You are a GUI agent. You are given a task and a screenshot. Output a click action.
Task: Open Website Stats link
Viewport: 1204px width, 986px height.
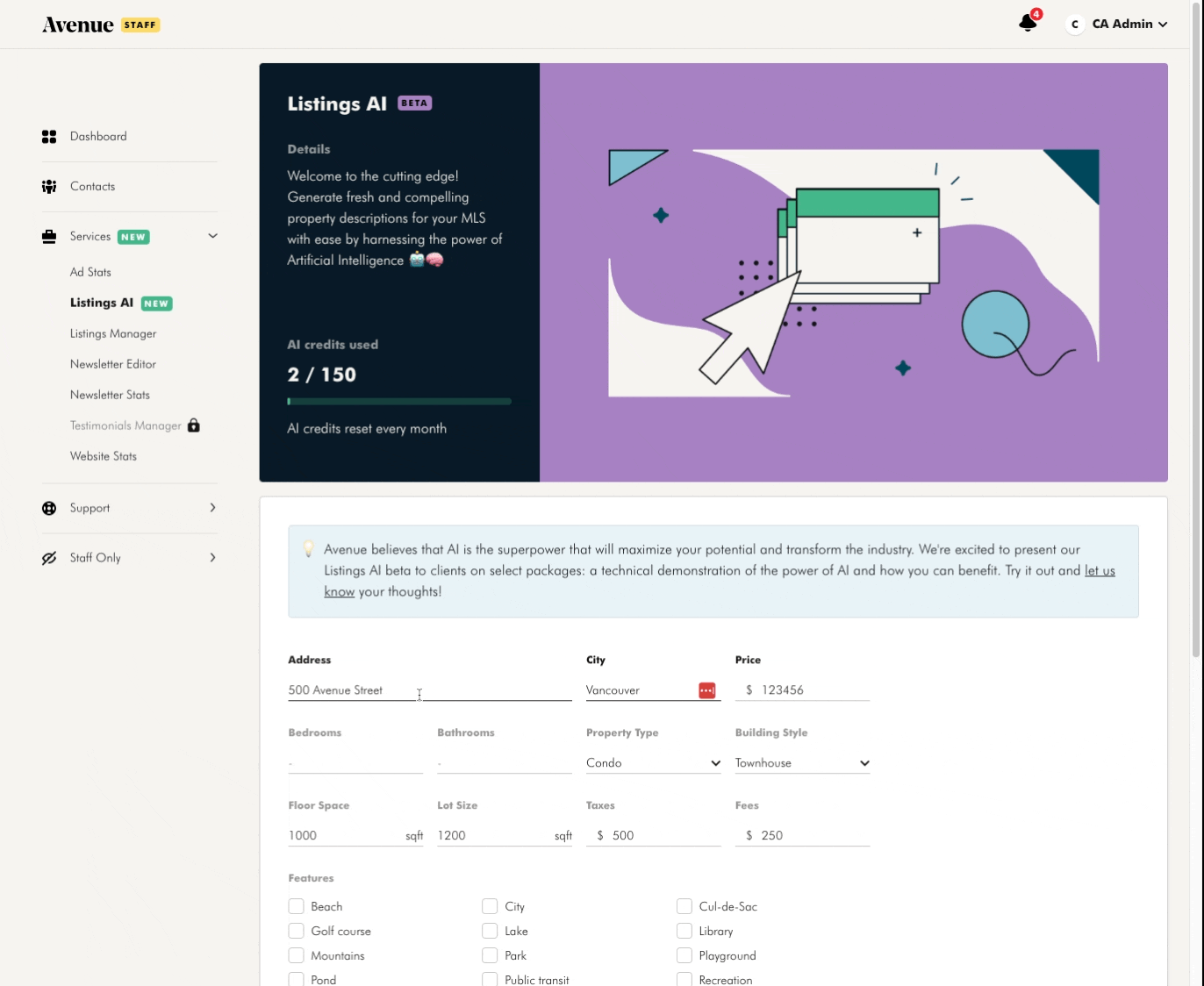(104, 456)
